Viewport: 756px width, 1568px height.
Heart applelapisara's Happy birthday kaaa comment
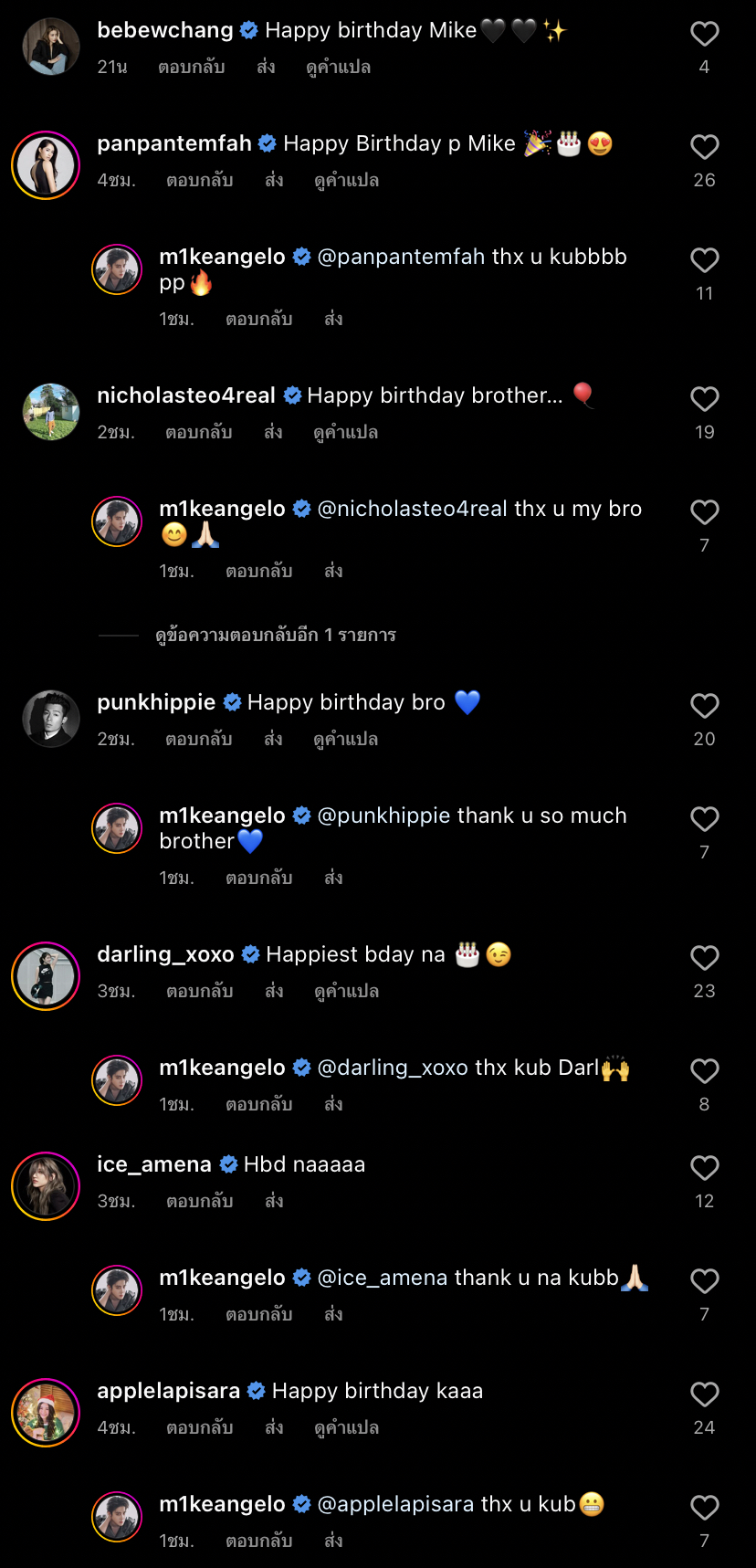pos(704,1394)
